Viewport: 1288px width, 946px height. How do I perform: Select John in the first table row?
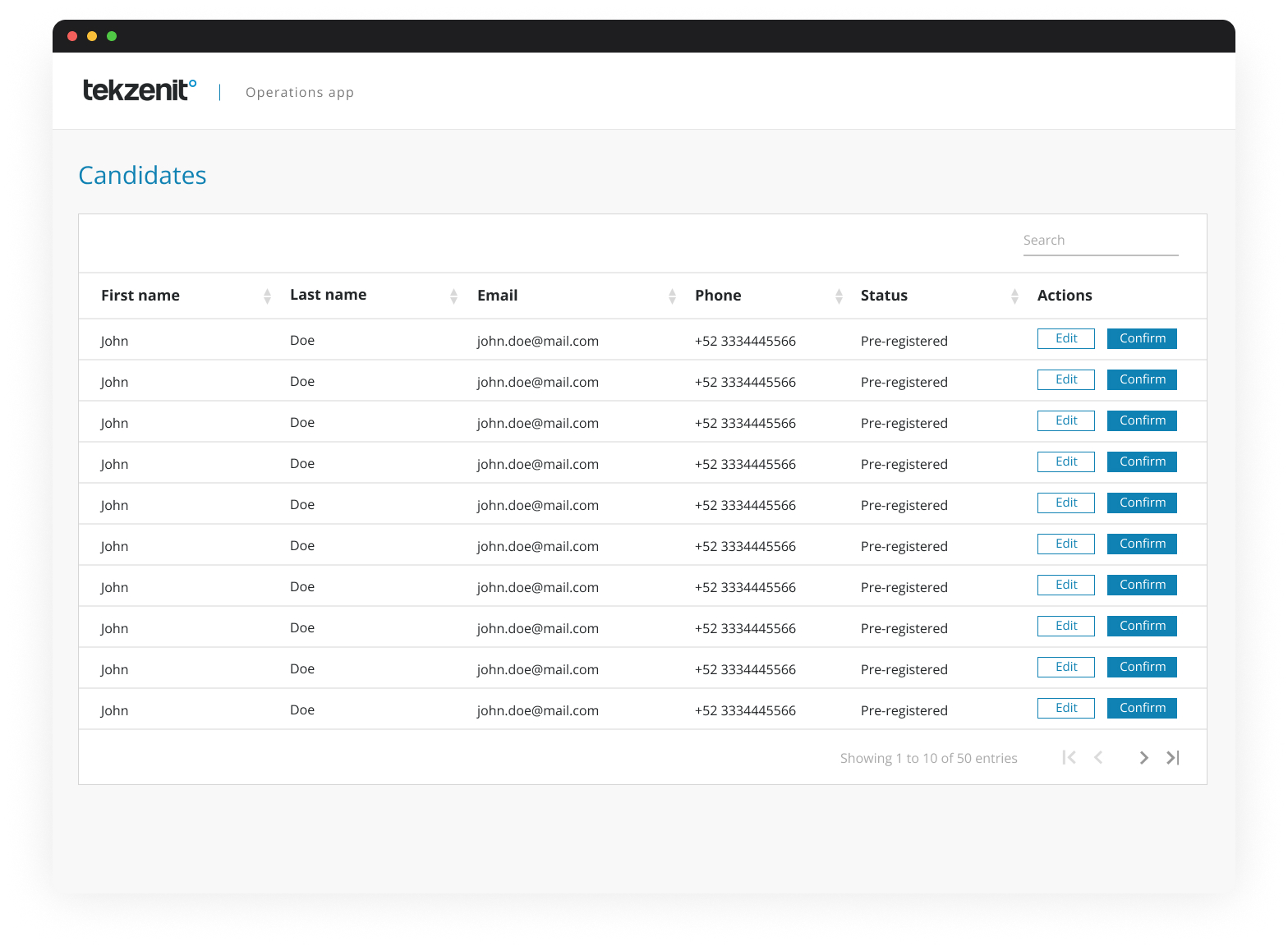pyautogui.click(x=114, y=341)
